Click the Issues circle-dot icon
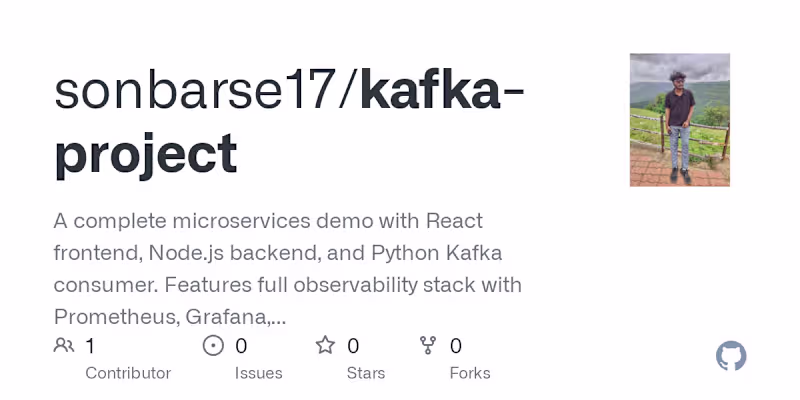 213,346
